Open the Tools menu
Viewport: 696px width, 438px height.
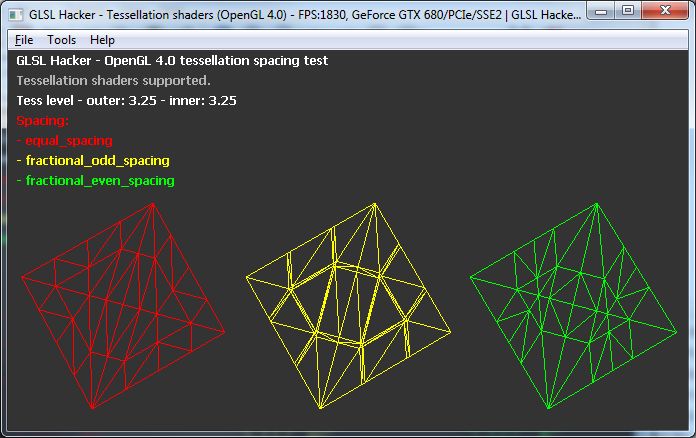(62, 40)
